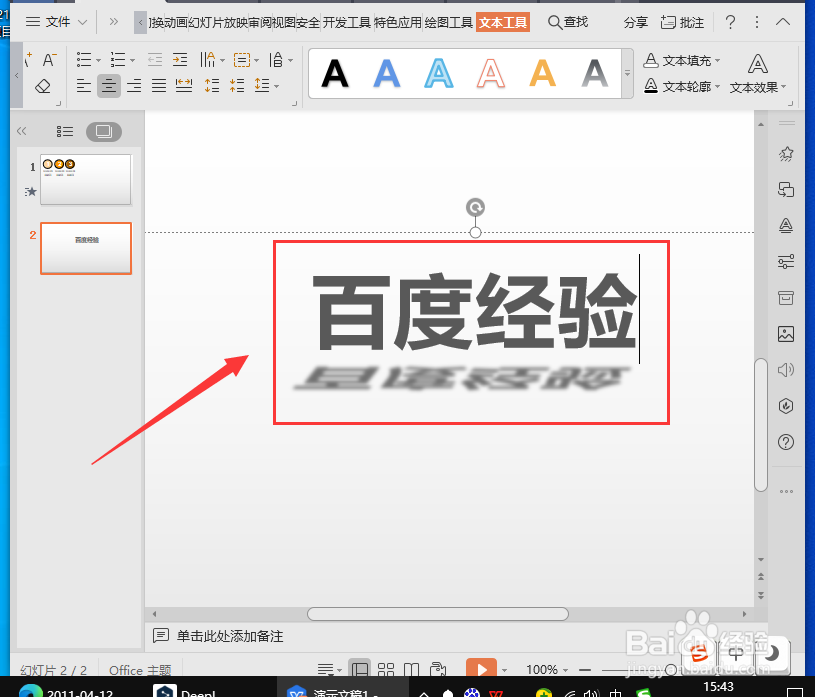Switch to the 开发工具 tab
Screen dimensions: 815x697
[x=347, y=22]
